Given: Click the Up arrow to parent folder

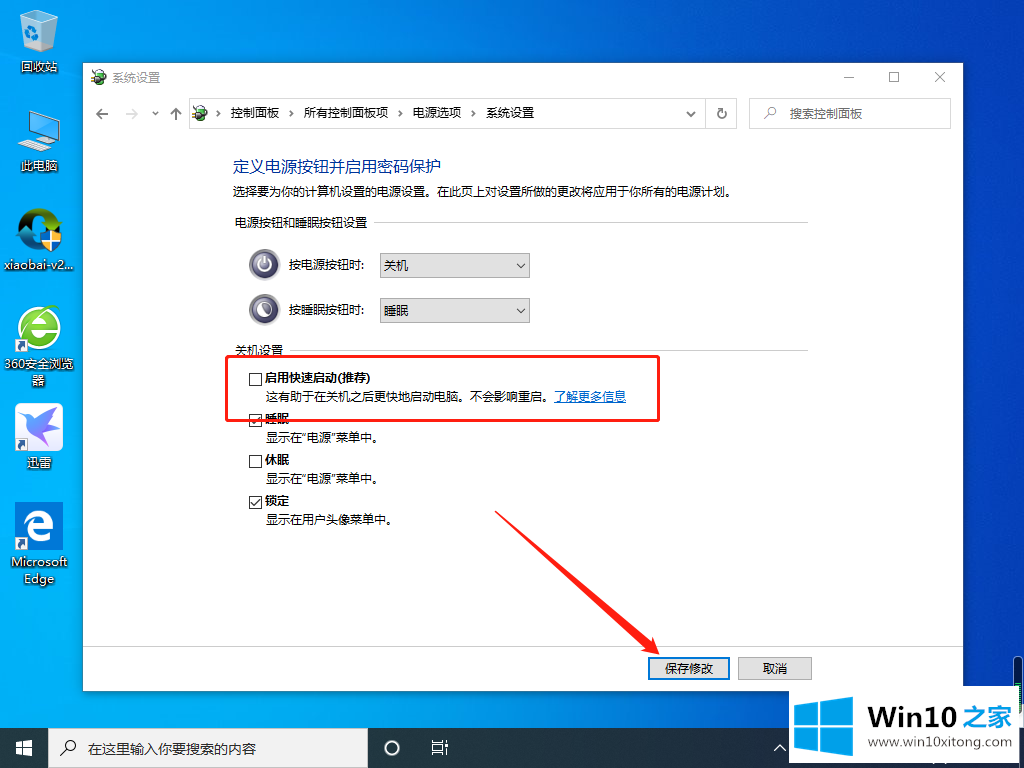Looking at the screenshot, I should pyautogui.click(x=176, y=114).
